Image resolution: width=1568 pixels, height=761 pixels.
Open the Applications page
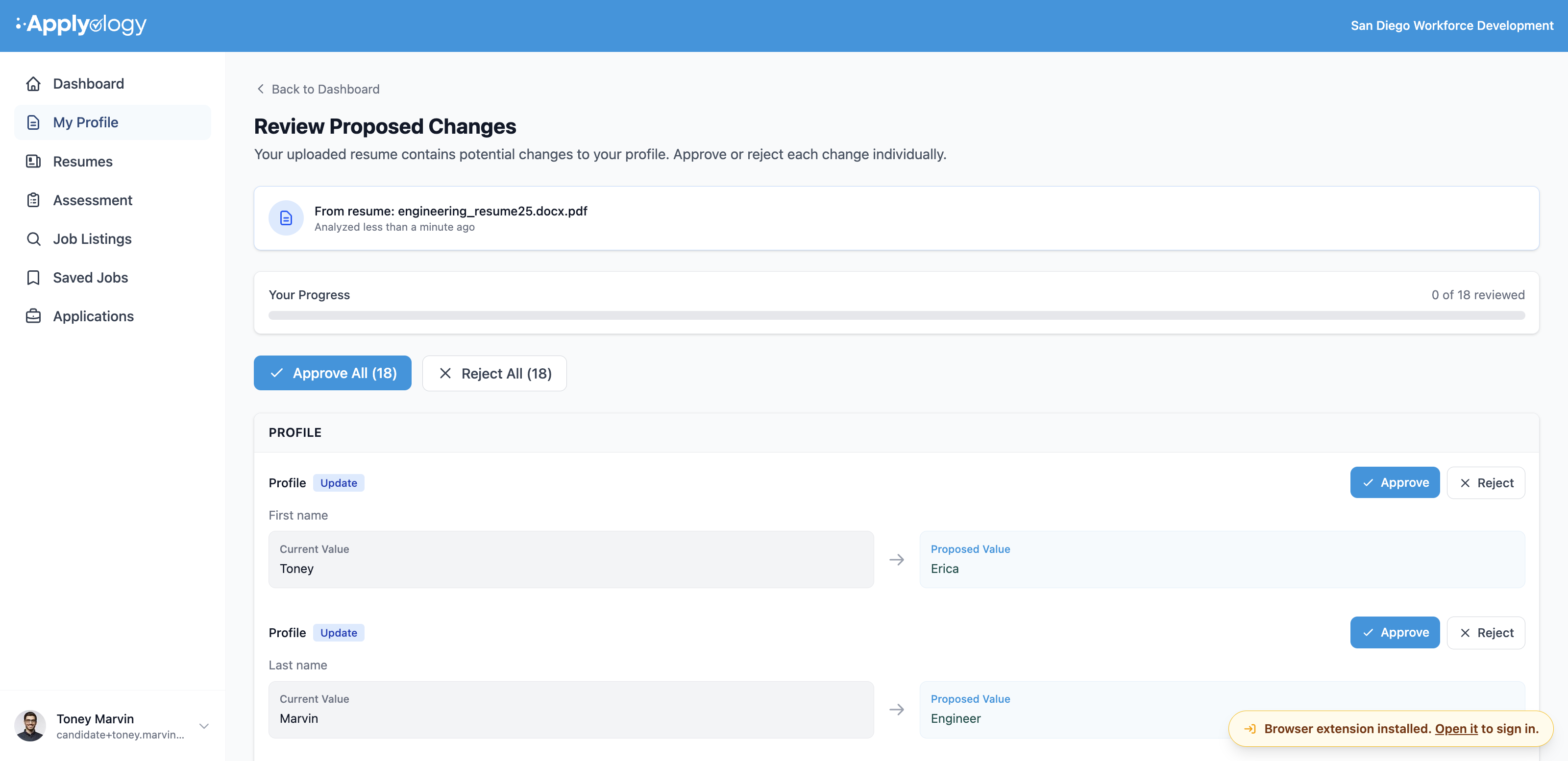click(x=113, y=316)
